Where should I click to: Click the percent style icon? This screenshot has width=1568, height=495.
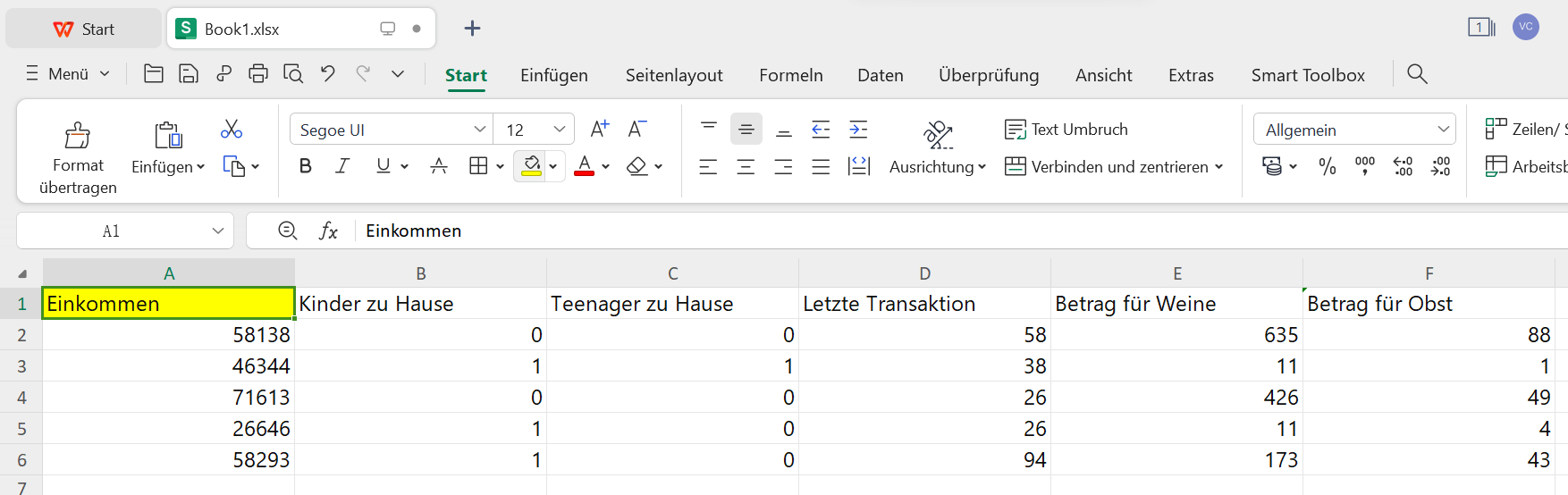pyautogui.click(x=1327, y=166)
